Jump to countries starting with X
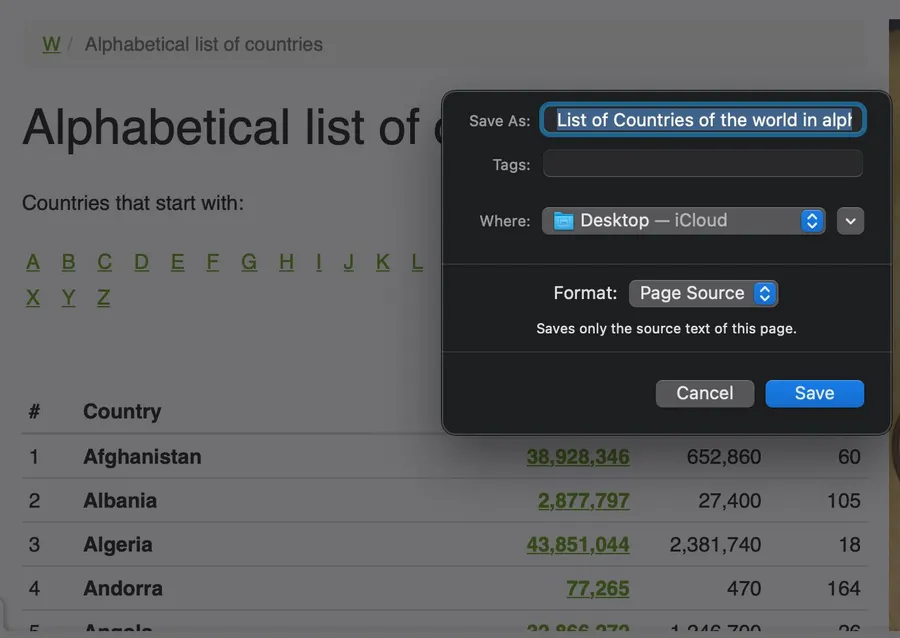Image resolution: width=900 pixels, height=638 pixels. point(33,298)
